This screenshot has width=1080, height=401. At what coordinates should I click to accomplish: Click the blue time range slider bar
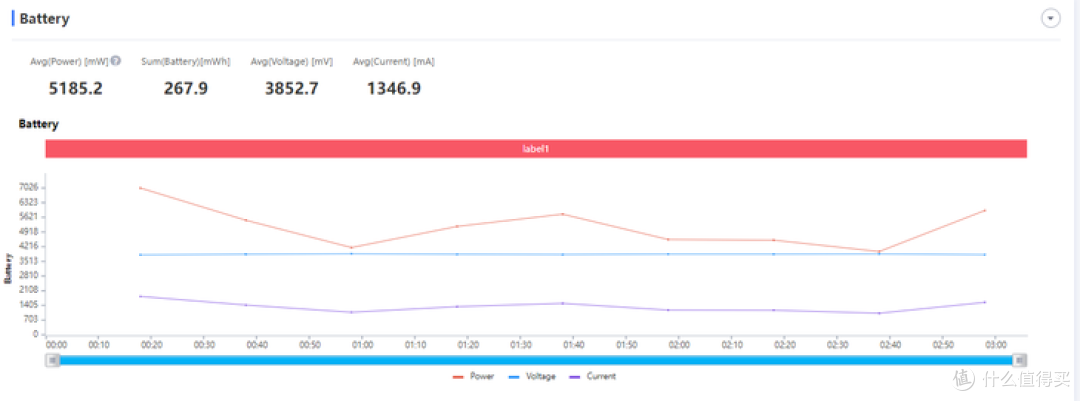[536, 360]
